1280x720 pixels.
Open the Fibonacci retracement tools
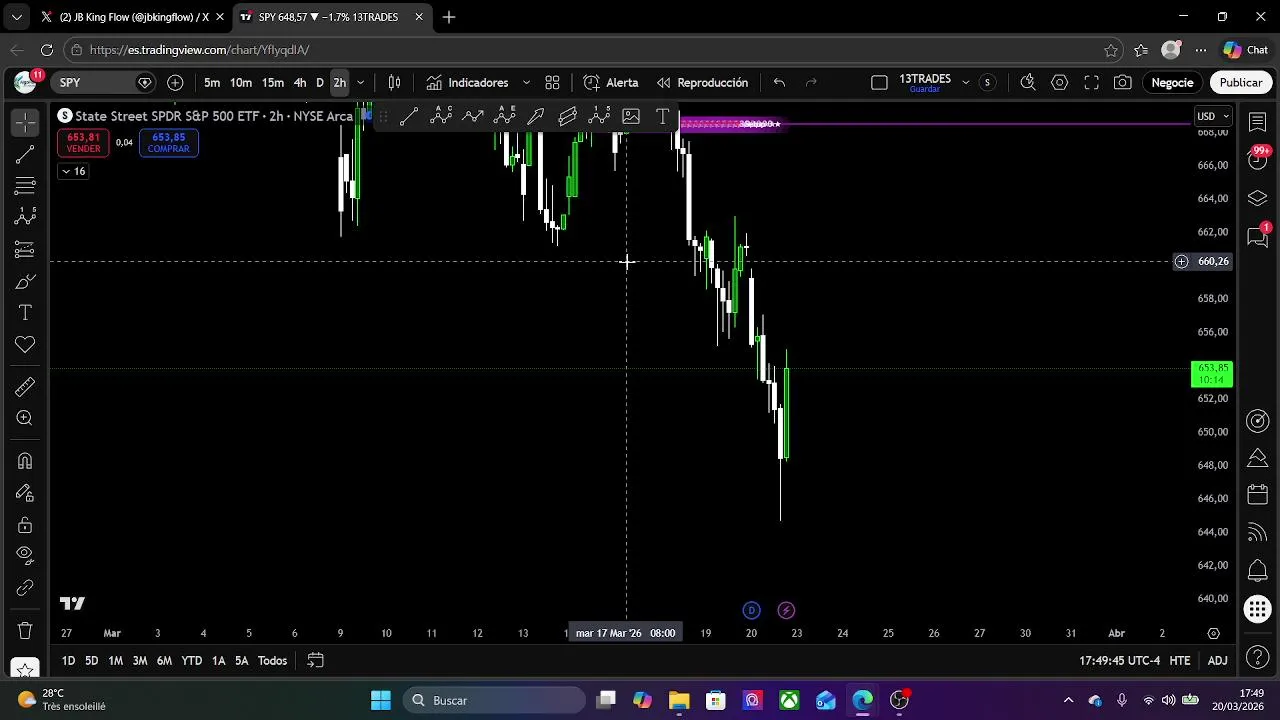(x=25, y=186)
